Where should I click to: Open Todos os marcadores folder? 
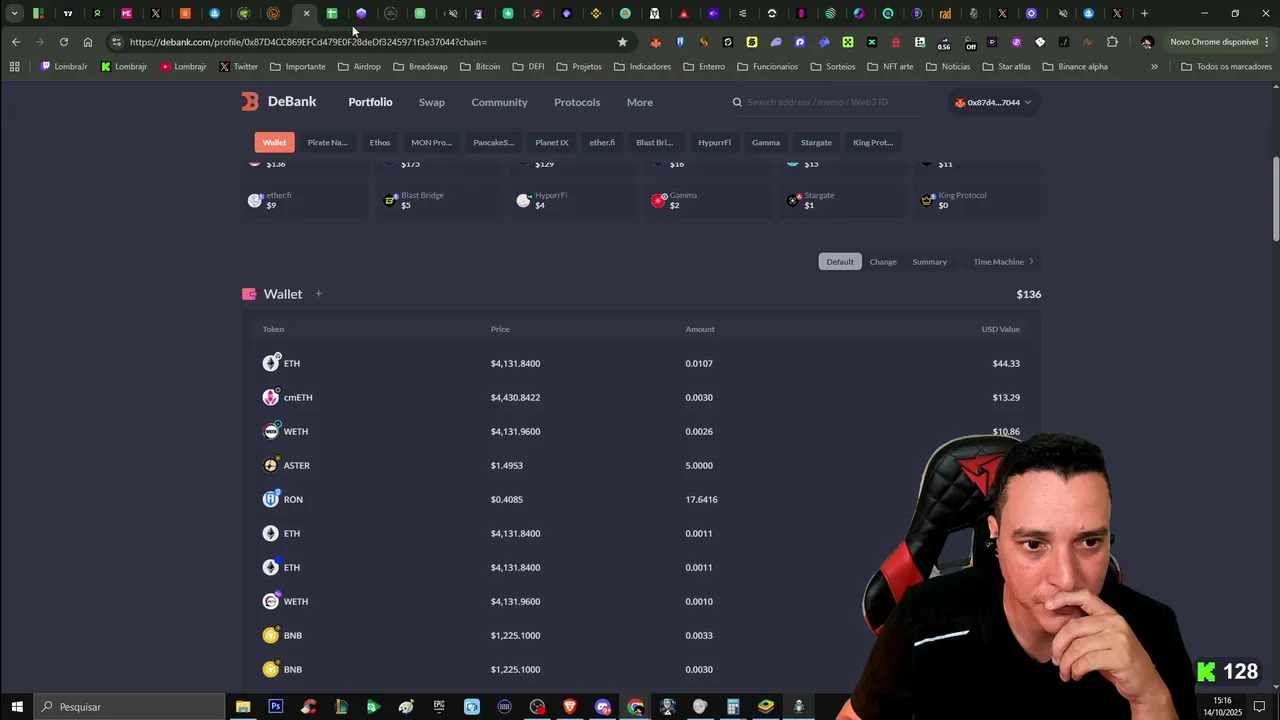coord(1226,66)
